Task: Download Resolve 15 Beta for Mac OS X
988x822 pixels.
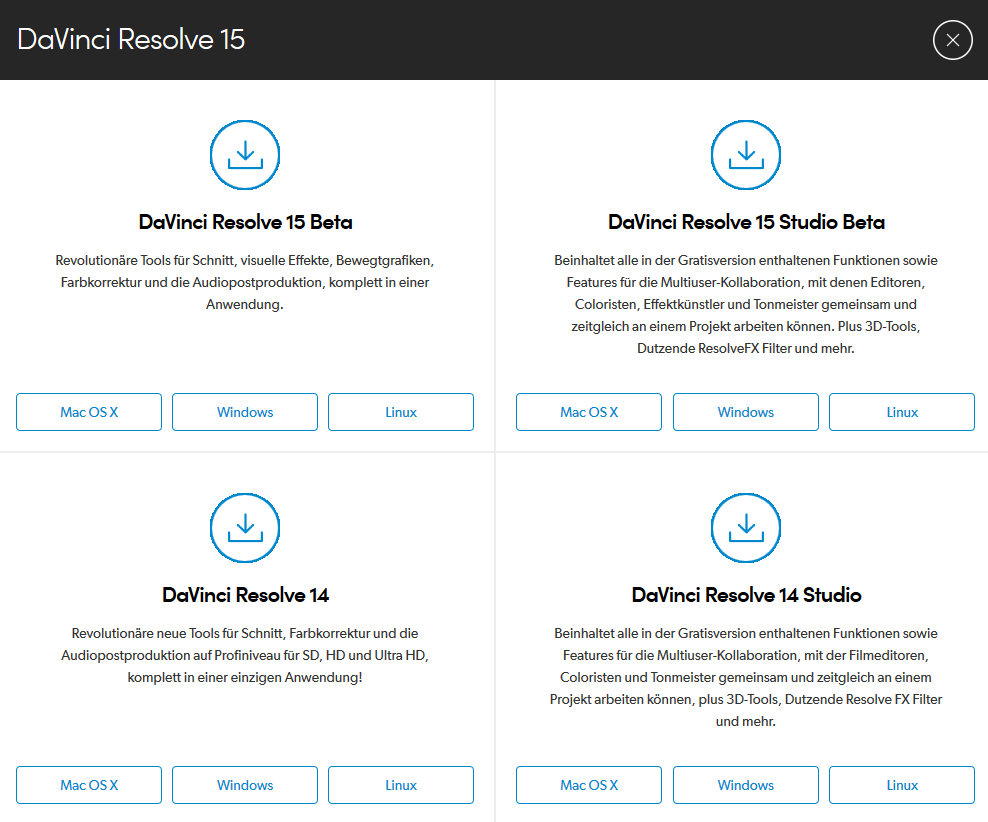Action: 89,412
